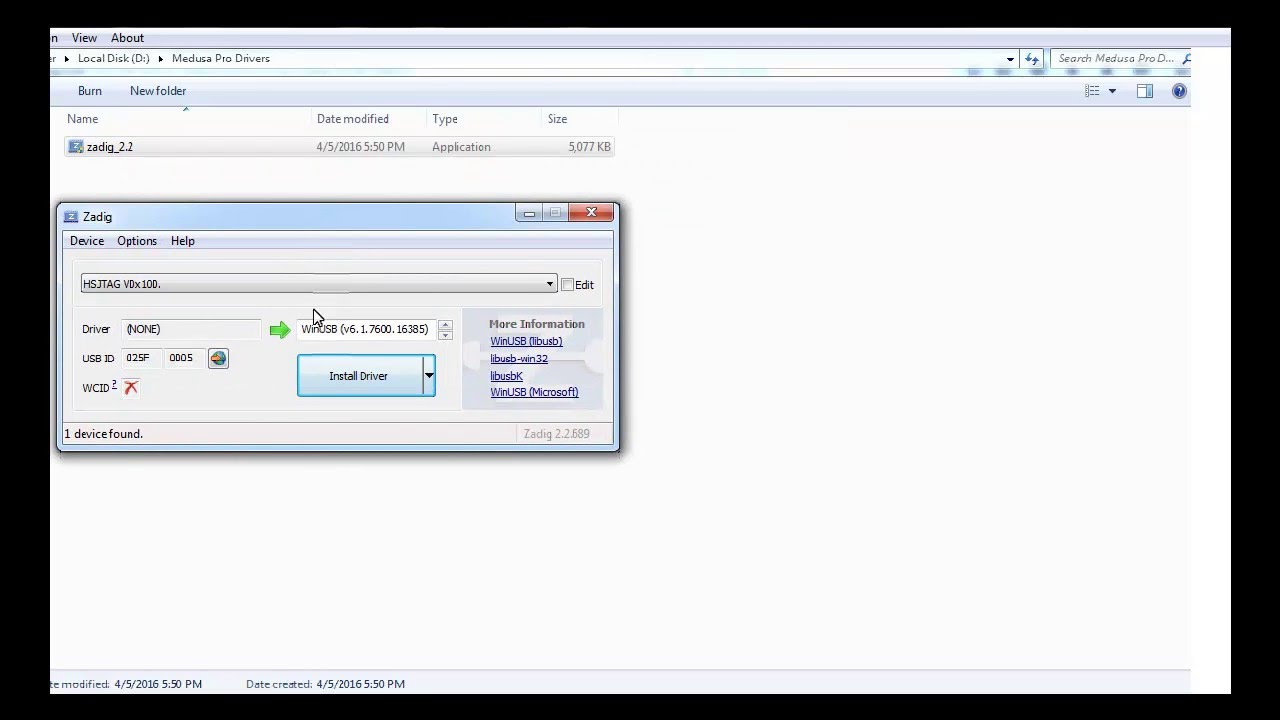Click the current Driver (NONE) field

pos(191,329)
